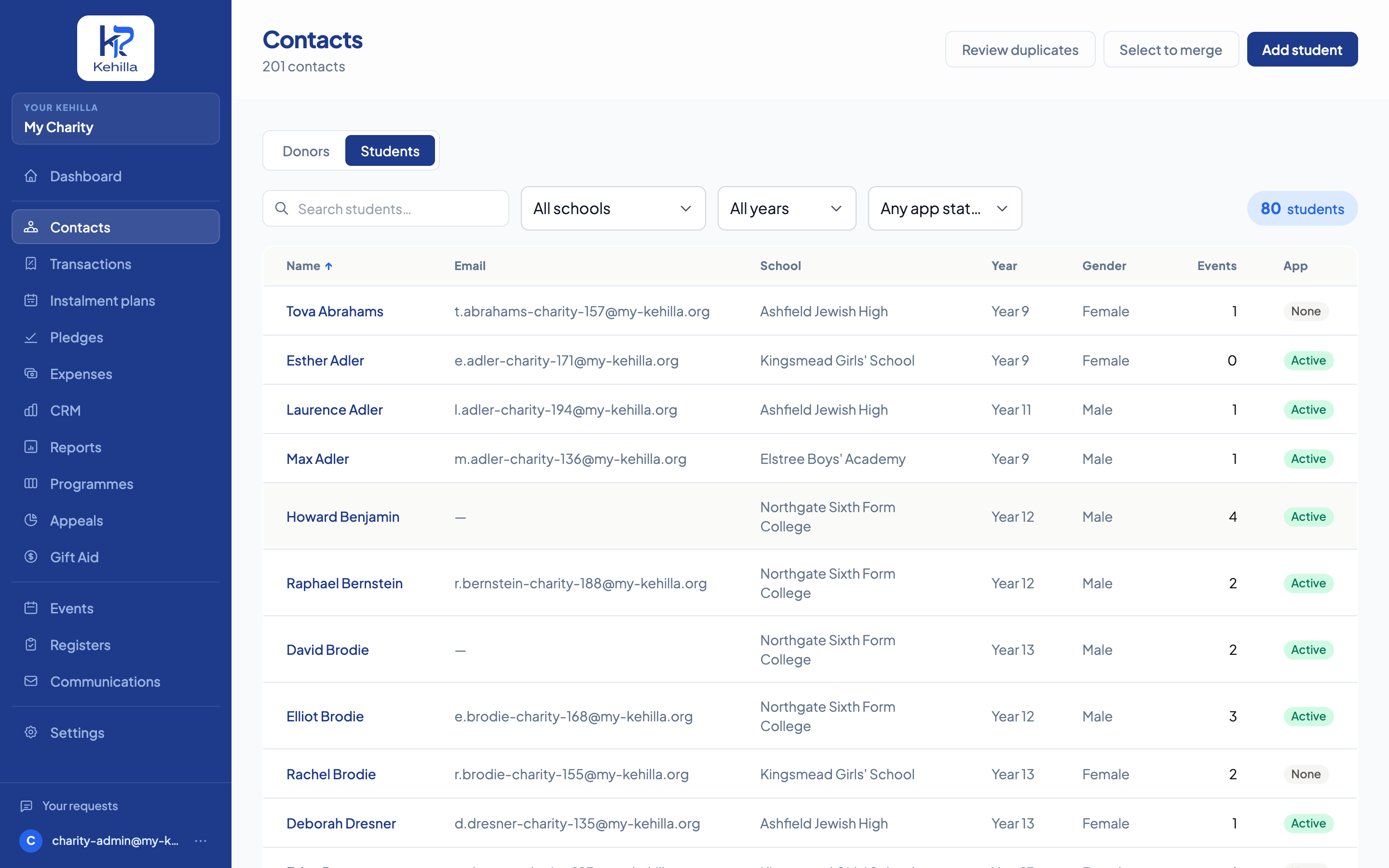The height and width of the screenshot is (868, 1389).
Task: Open the Deborah Dresner contact
Action: pyautogui.click(x=341, y=823)
